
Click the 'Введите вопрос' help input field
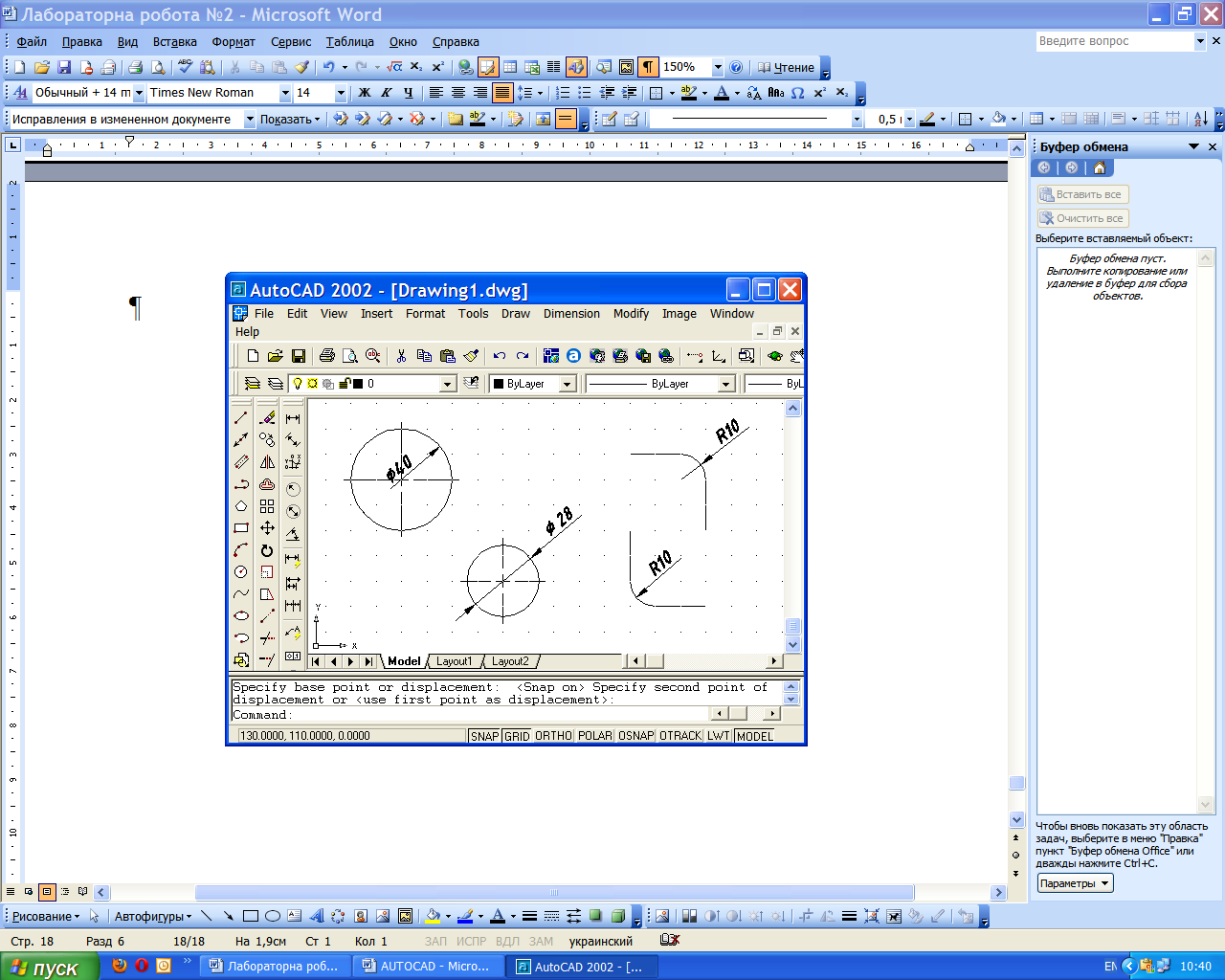(x=1115, y=41)
